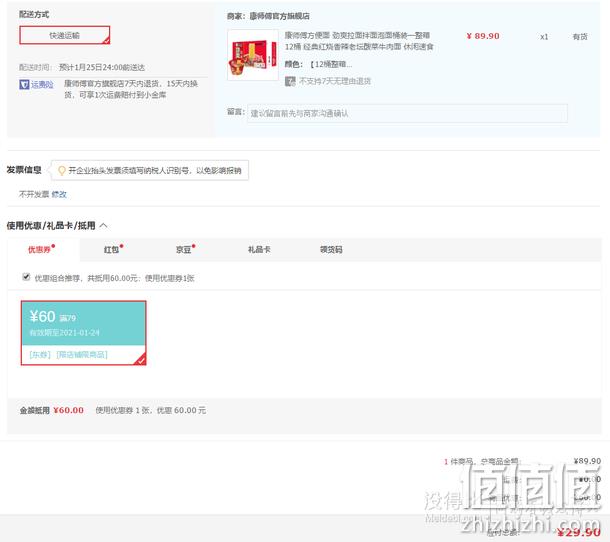Image resolution: width=610 pixels, height=542 pixels.
Task: Toggle the ¥60 满79 coupon card
Action: [x=84, y=333]
